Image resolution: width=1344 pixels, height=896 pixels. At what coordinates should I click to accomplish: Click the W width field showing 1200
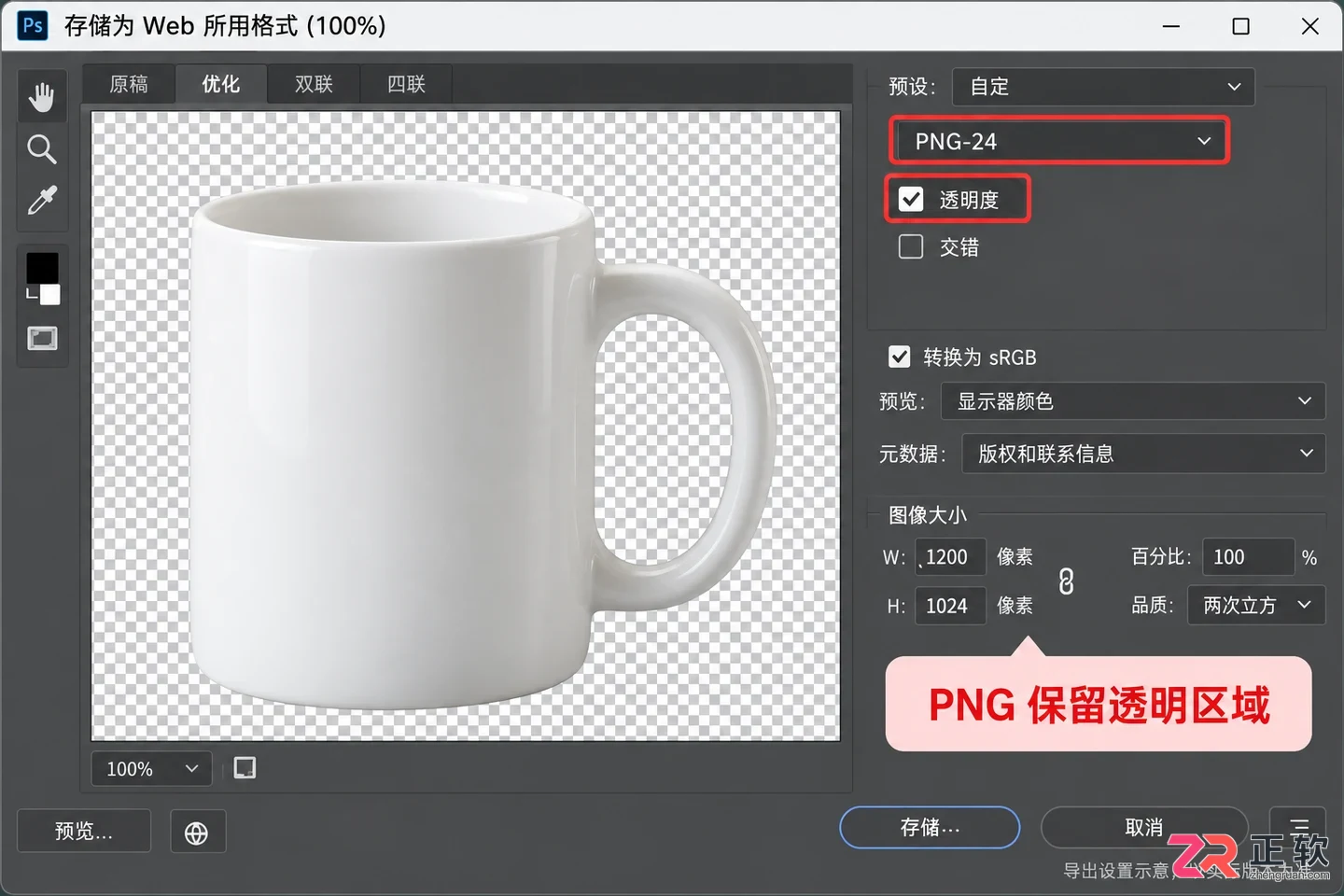click(x=950, y=557)
